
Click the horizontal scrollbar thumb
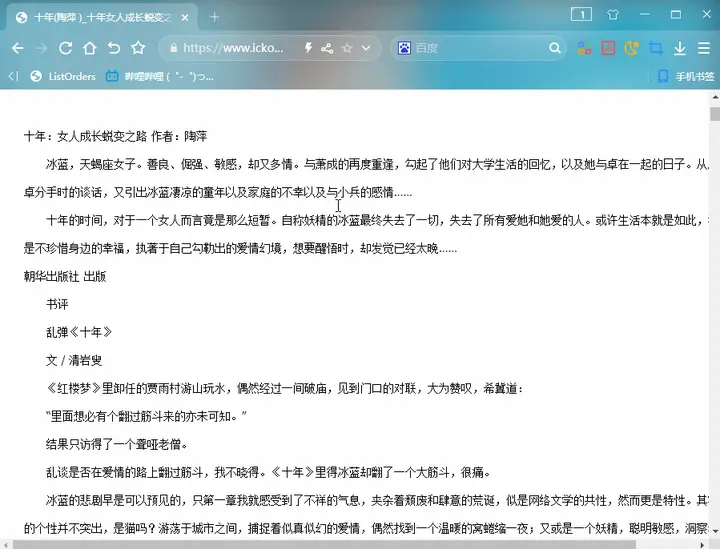[324, 545]
